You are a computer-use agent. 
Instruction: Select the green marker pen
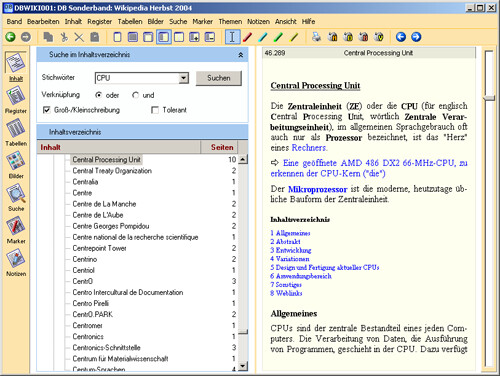(x=278, y=37)
